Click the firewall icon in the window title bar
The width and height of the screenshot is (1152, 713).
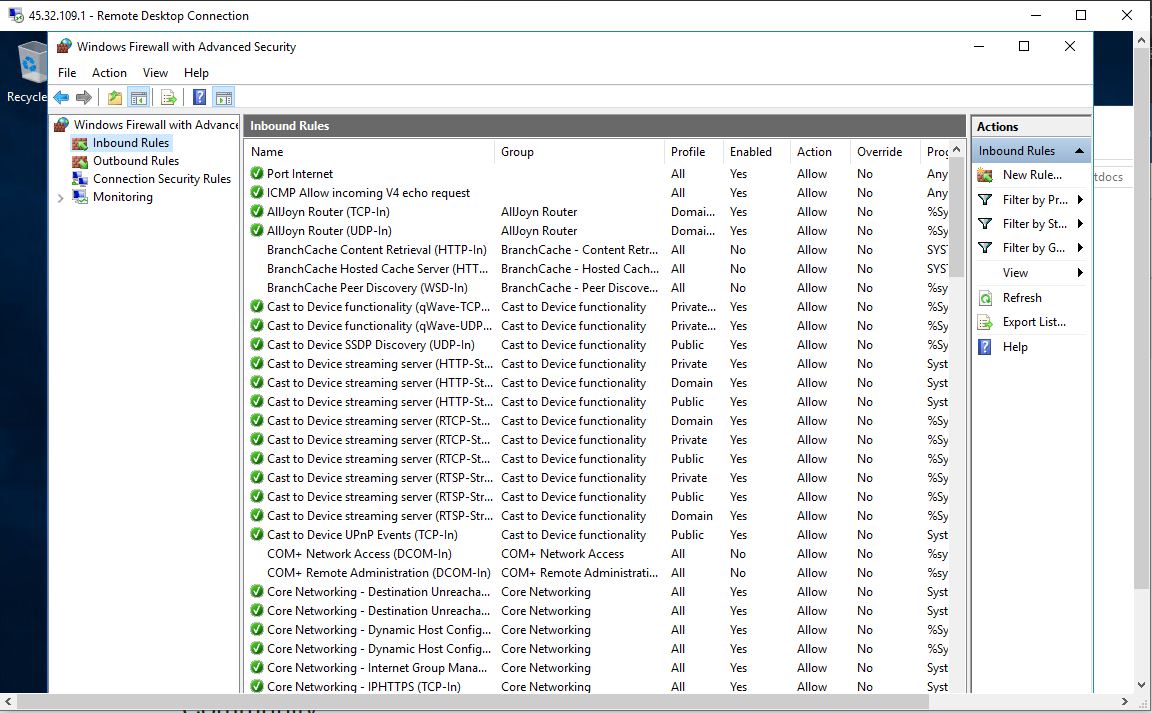click(65, 46)
